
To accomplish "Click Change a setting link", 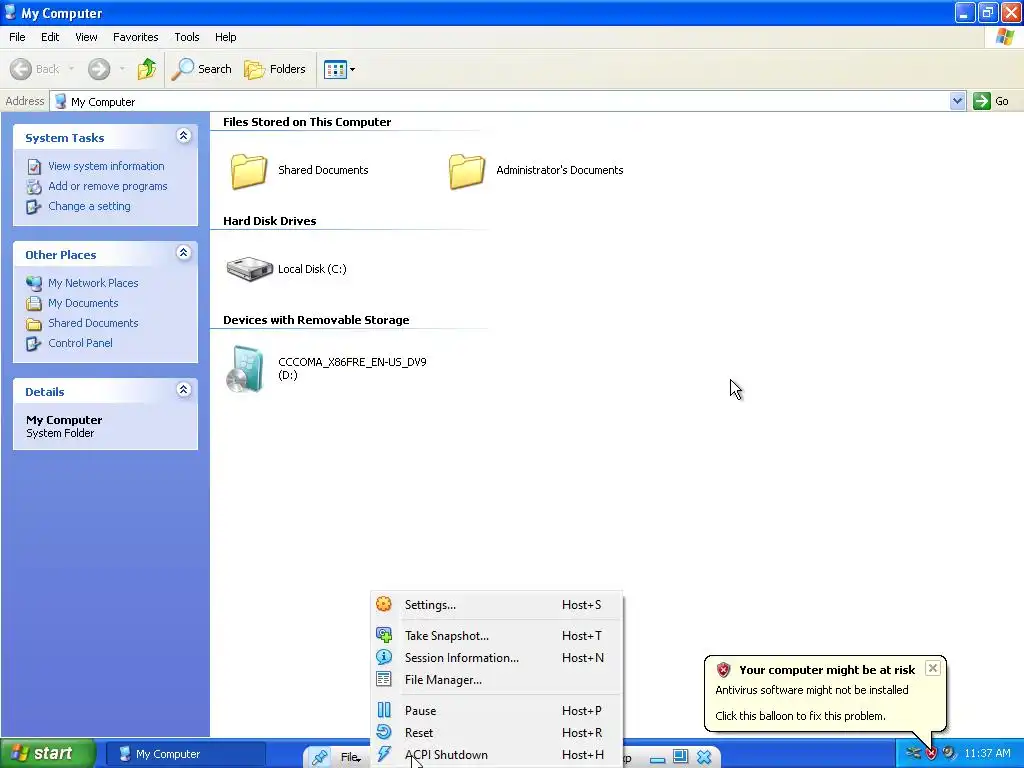I will tap(89, 206).
